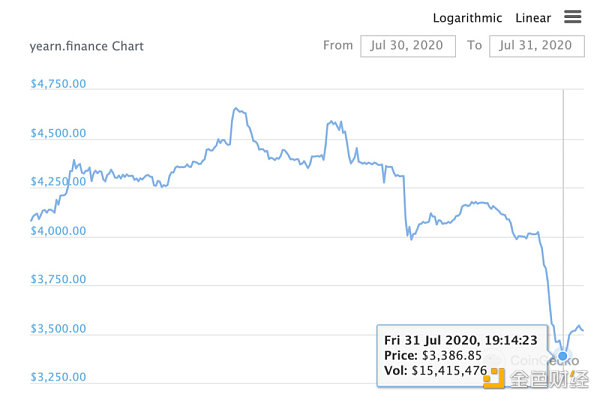Click the $4,750.00 axis label

pos(58,84)
